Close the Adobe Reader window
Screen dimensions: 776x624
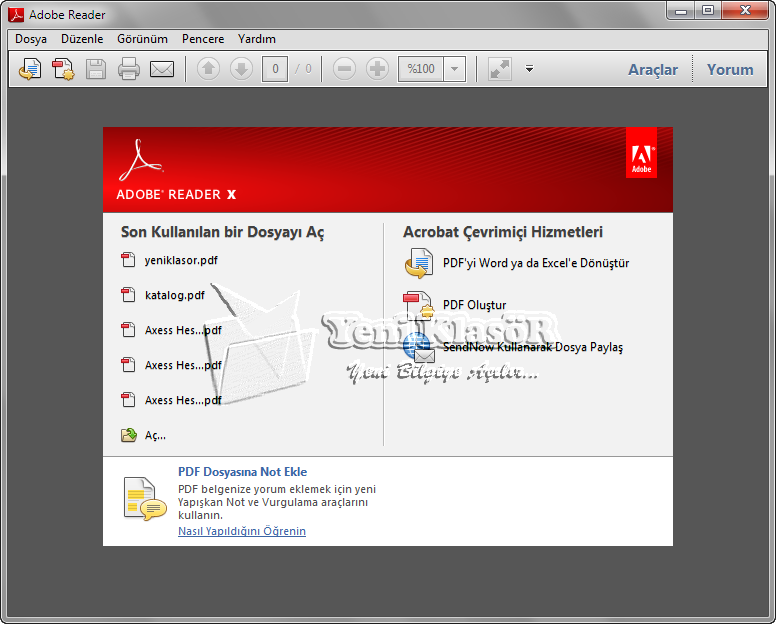click(x=745, y=11)
